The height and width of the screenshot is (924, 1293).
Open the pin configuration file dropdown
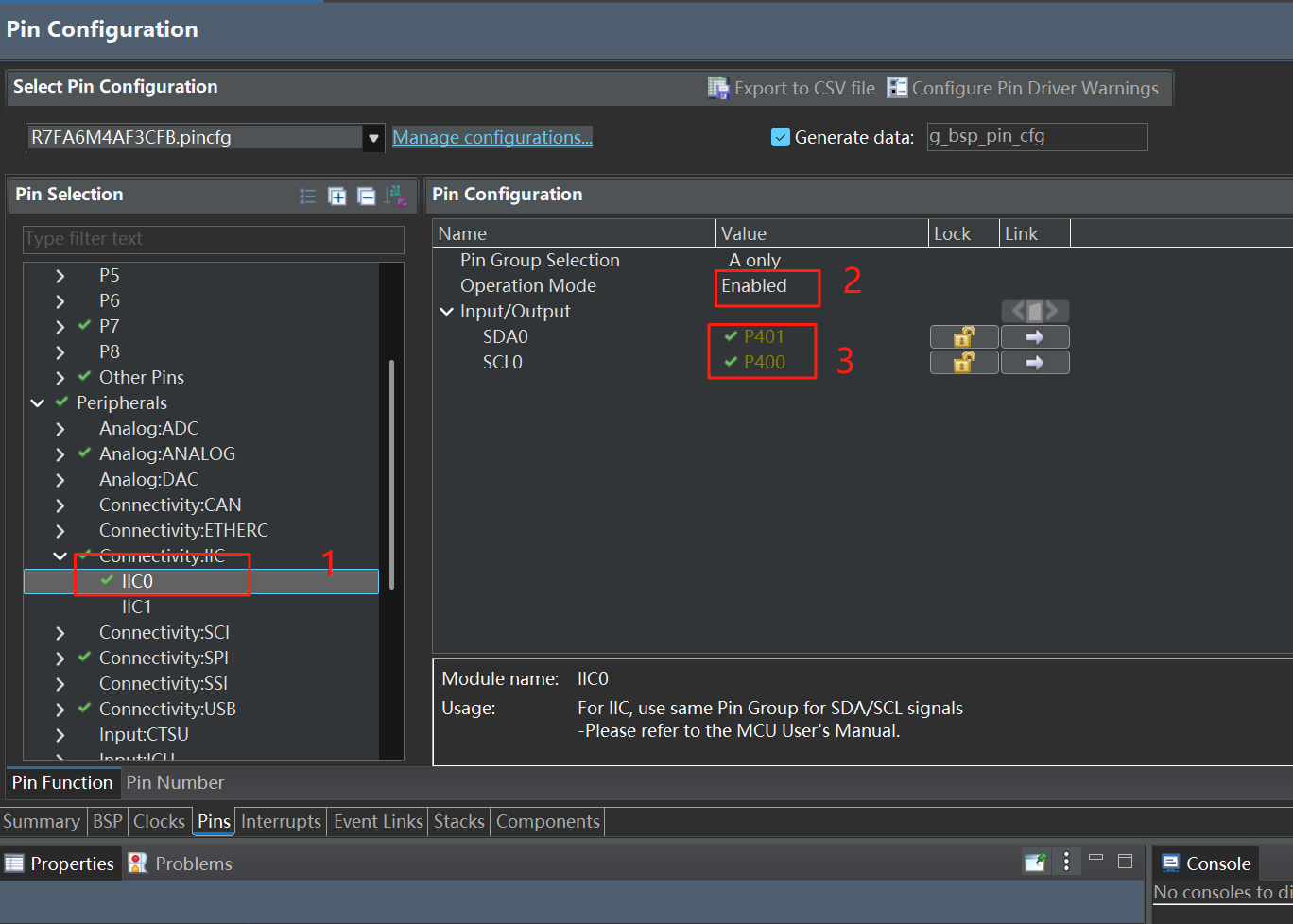[374, 137]
